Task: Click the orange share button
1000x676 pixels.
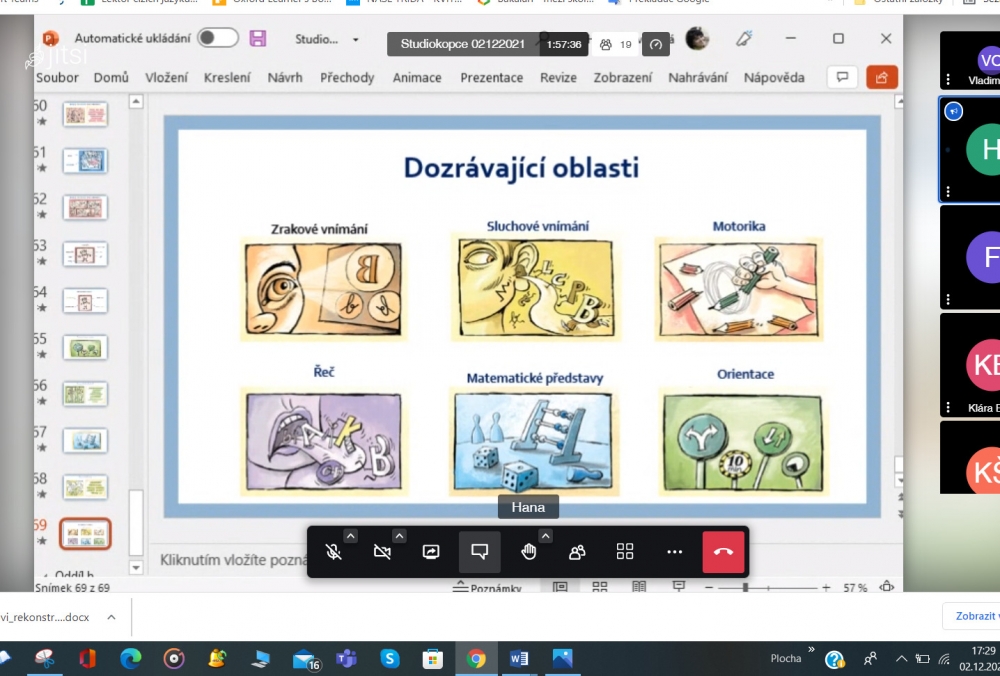Action: 882,77
